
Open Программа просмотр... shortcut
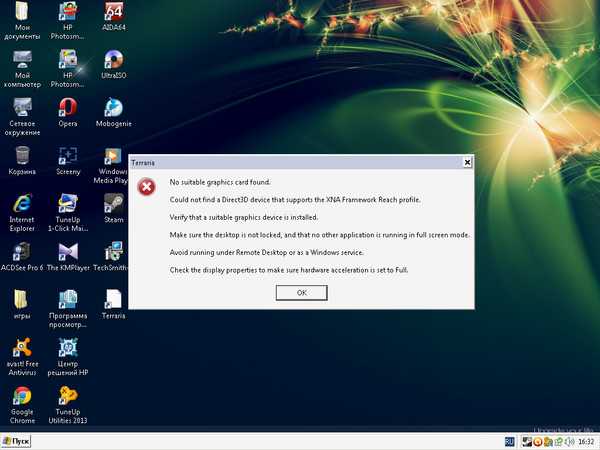[68, 309]
